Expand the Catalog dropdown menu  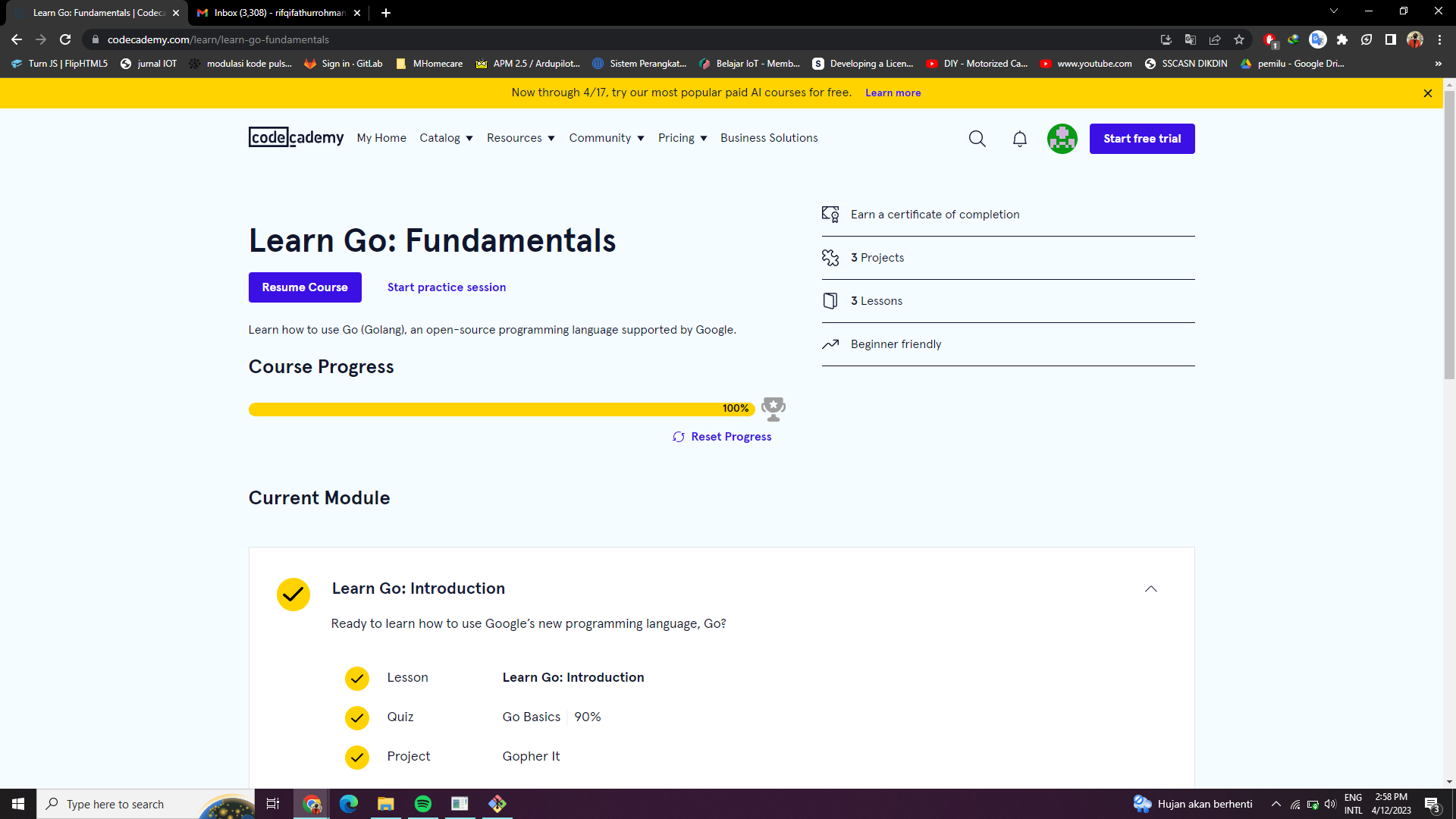[446, 138]
